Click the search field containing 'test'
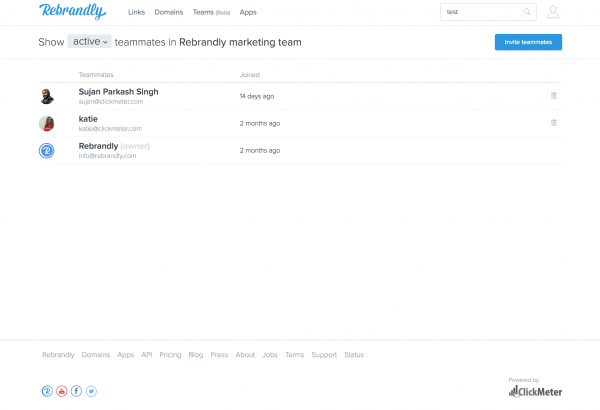Image resolution: width=600 pixels, height=410 pixels. coord(480,12)
